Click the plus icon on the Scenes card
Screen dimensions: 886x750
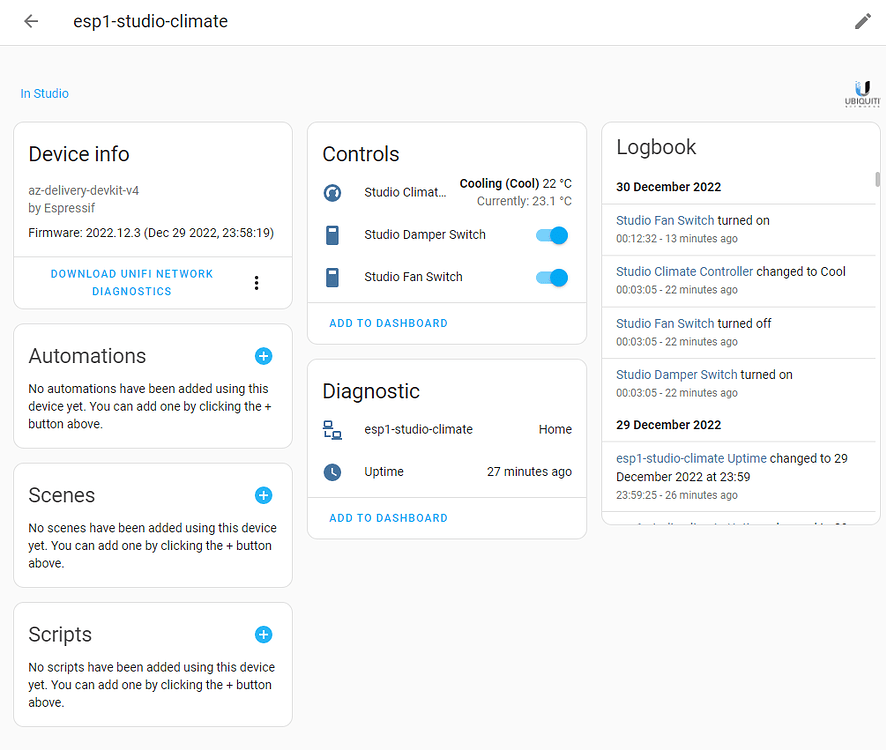pyautogui.click(x=263, y=495)
